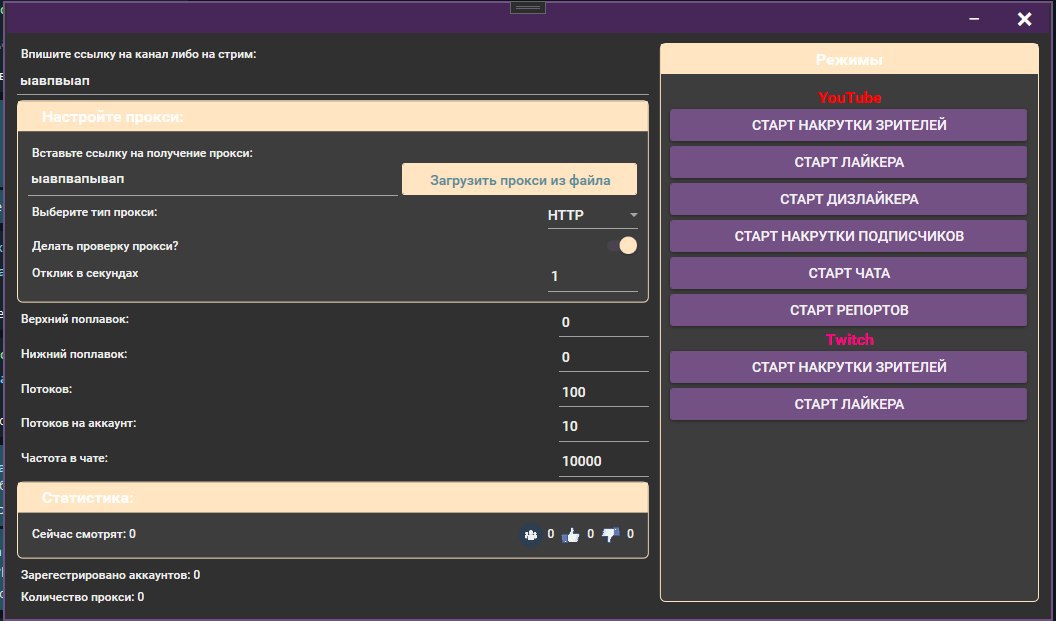Click the upper float value field
1056x621 pixels.
tap(603, 323)
